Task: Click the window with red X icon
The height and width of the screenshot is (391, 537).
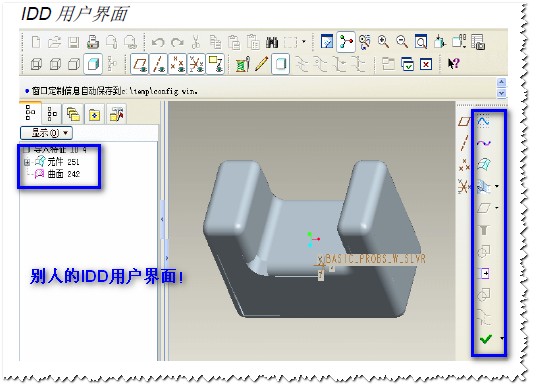Action: [426, 64]
